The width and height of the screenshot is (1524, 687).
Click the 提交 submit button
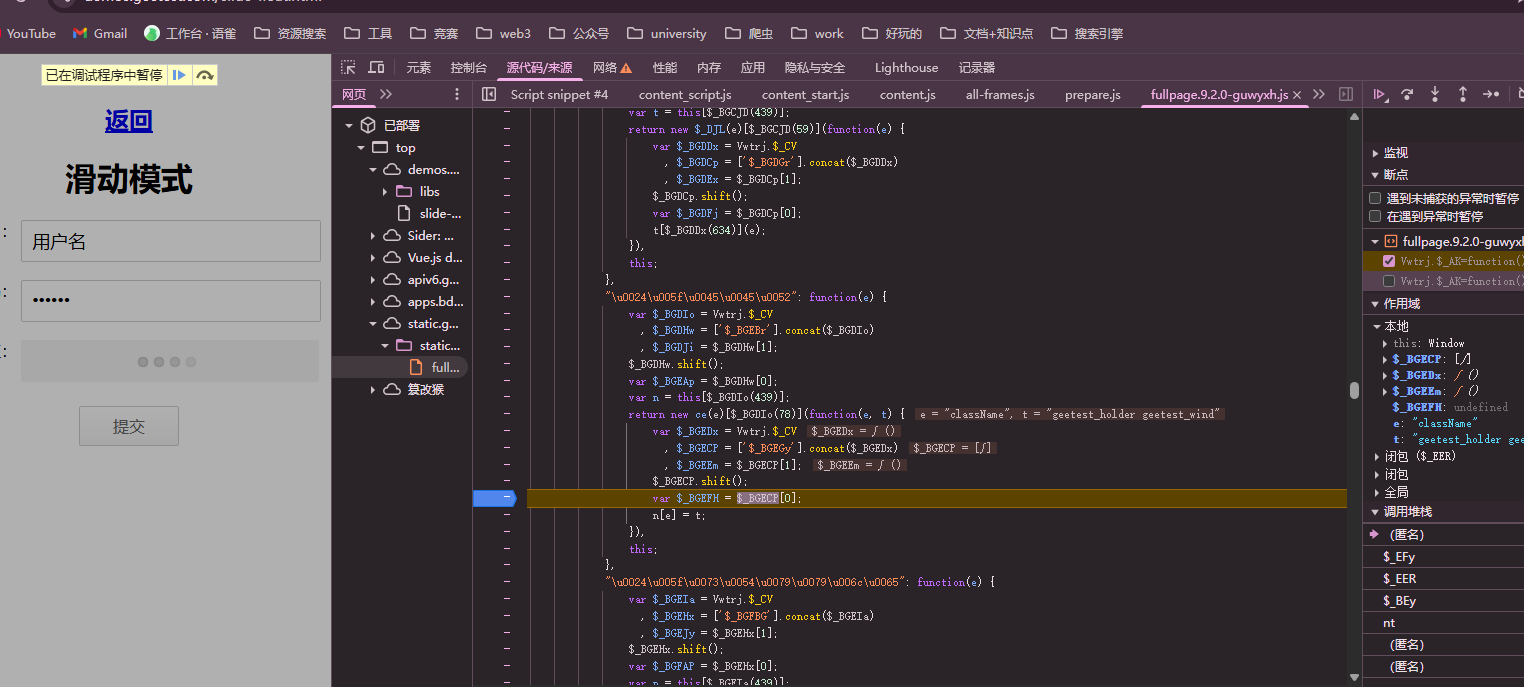[129, 426]
